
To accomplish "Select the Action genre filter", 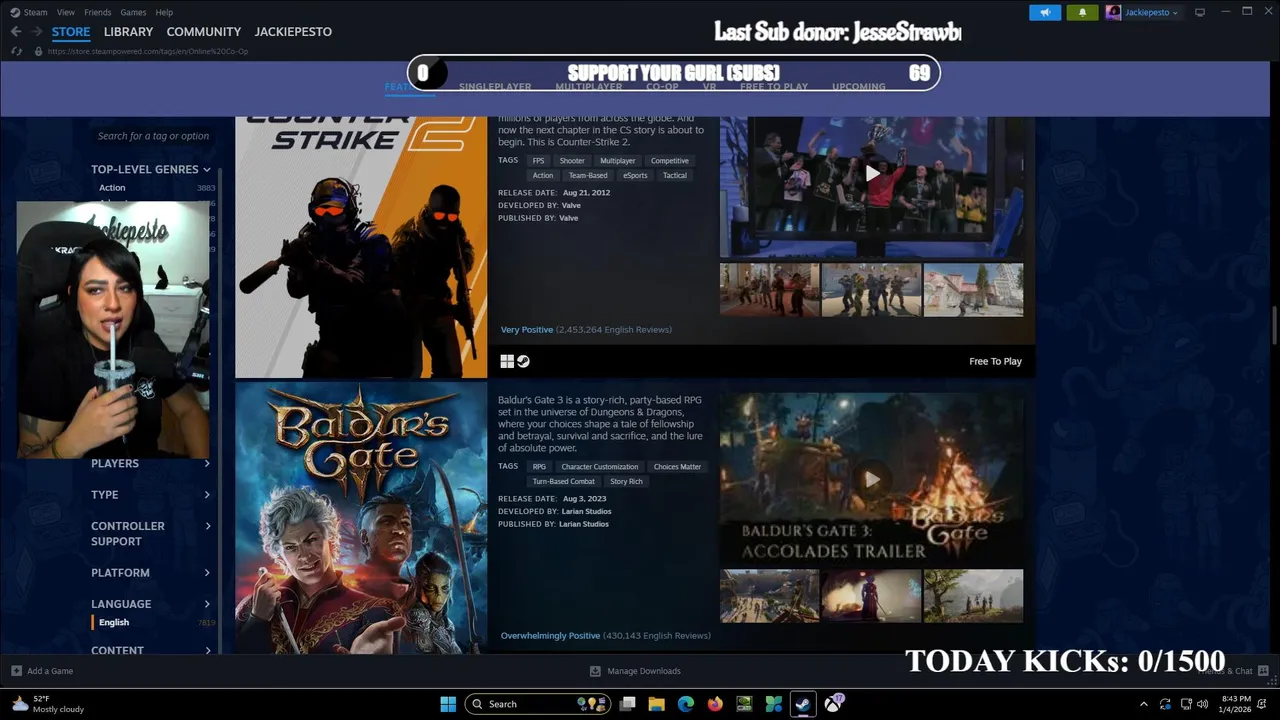I will (112, 188).
